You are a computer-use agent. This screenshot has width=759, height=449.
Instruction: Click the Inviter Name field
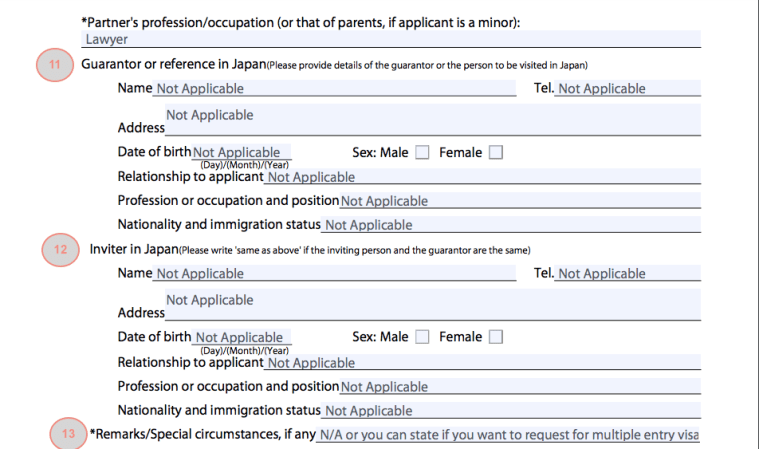[333, 274]
